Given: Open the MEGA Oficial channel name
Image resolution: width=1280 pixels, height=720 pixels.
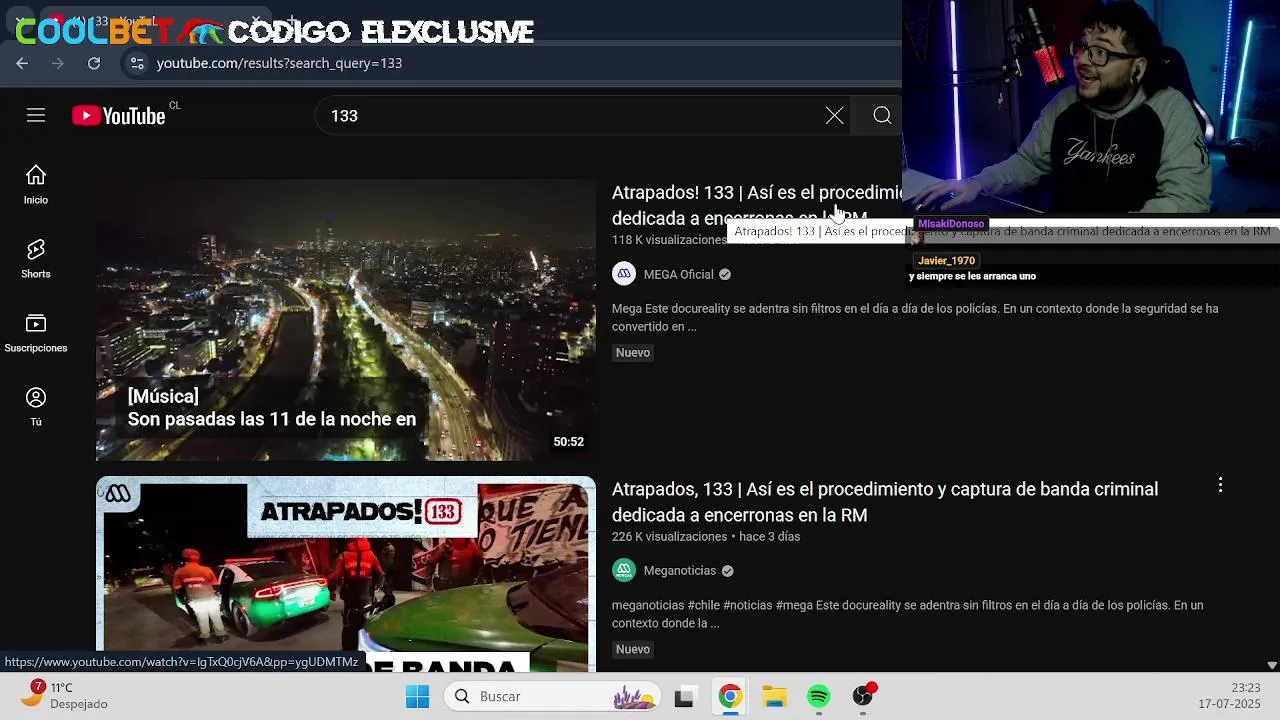Looking at the screenshot, I should (x=679, y=274).
